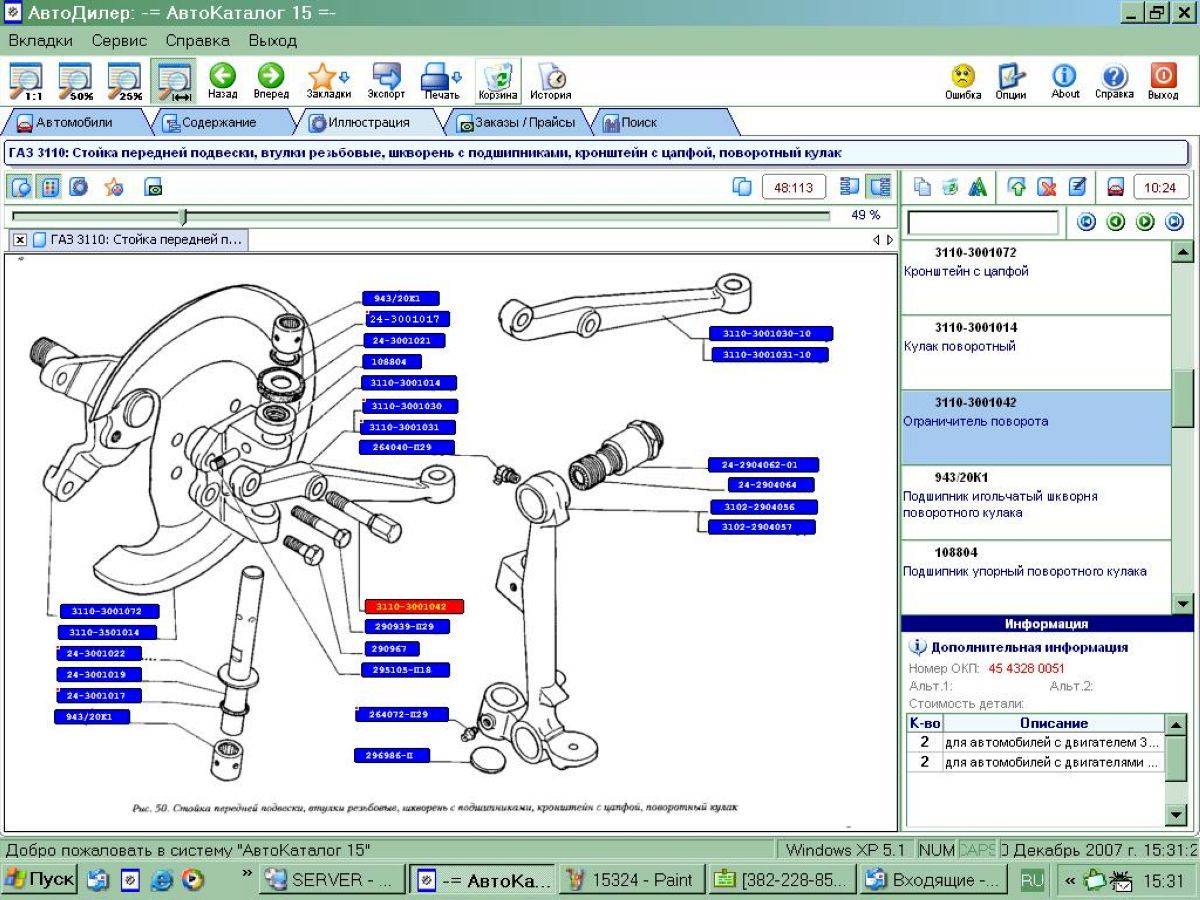Go to previous part in list
This screenshot has height=900, width=1200.
[1117, 222]
